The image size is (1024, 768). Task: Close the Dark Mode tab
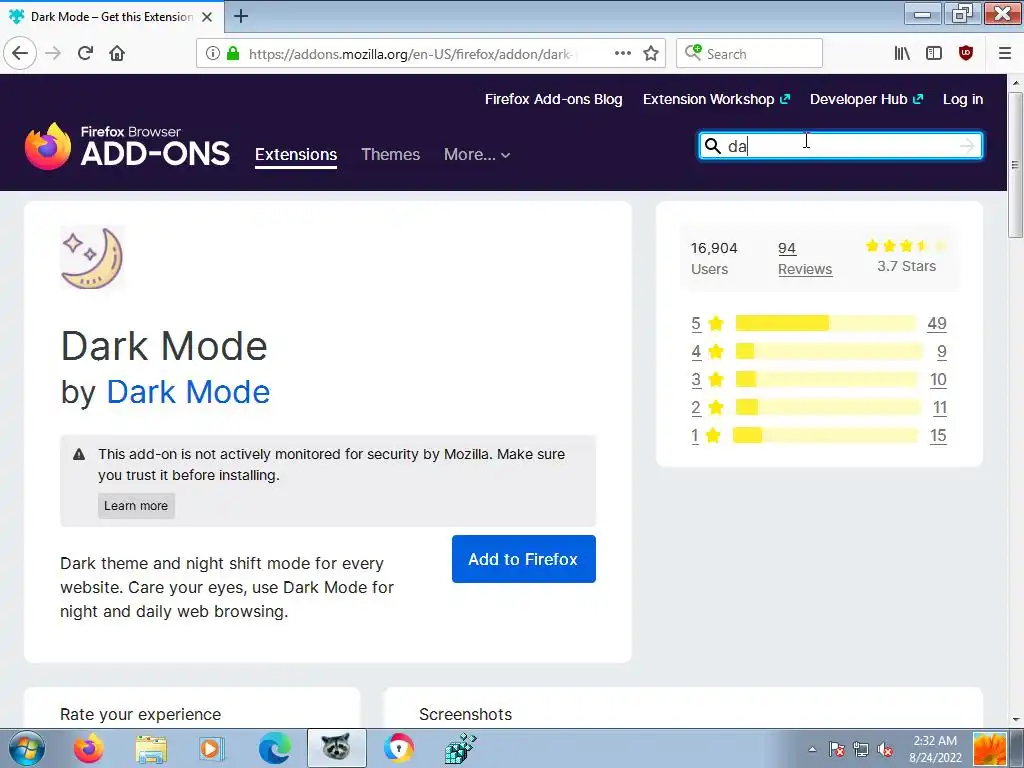[x=207, y=17]
